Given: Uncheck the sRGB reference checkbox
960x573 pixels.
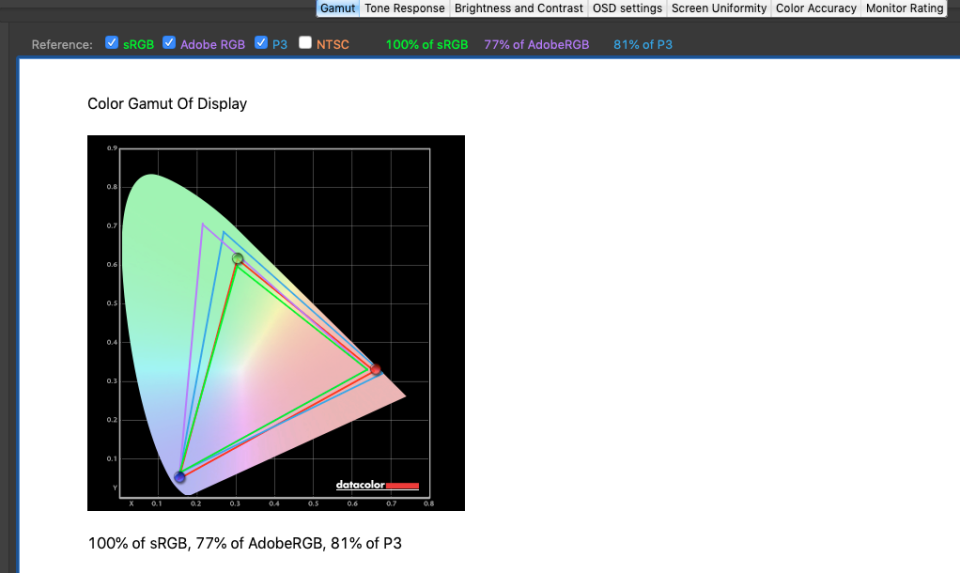Looking at the screenshot, I should coord(111,42).
